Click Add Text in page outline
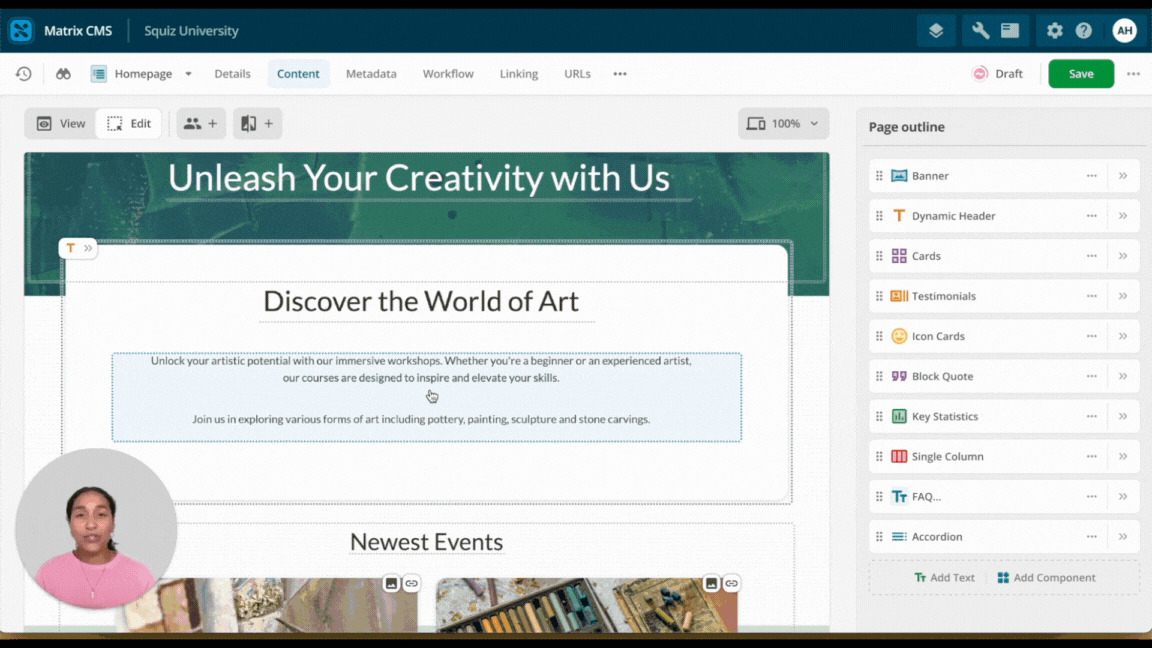 tap(944, 577)
